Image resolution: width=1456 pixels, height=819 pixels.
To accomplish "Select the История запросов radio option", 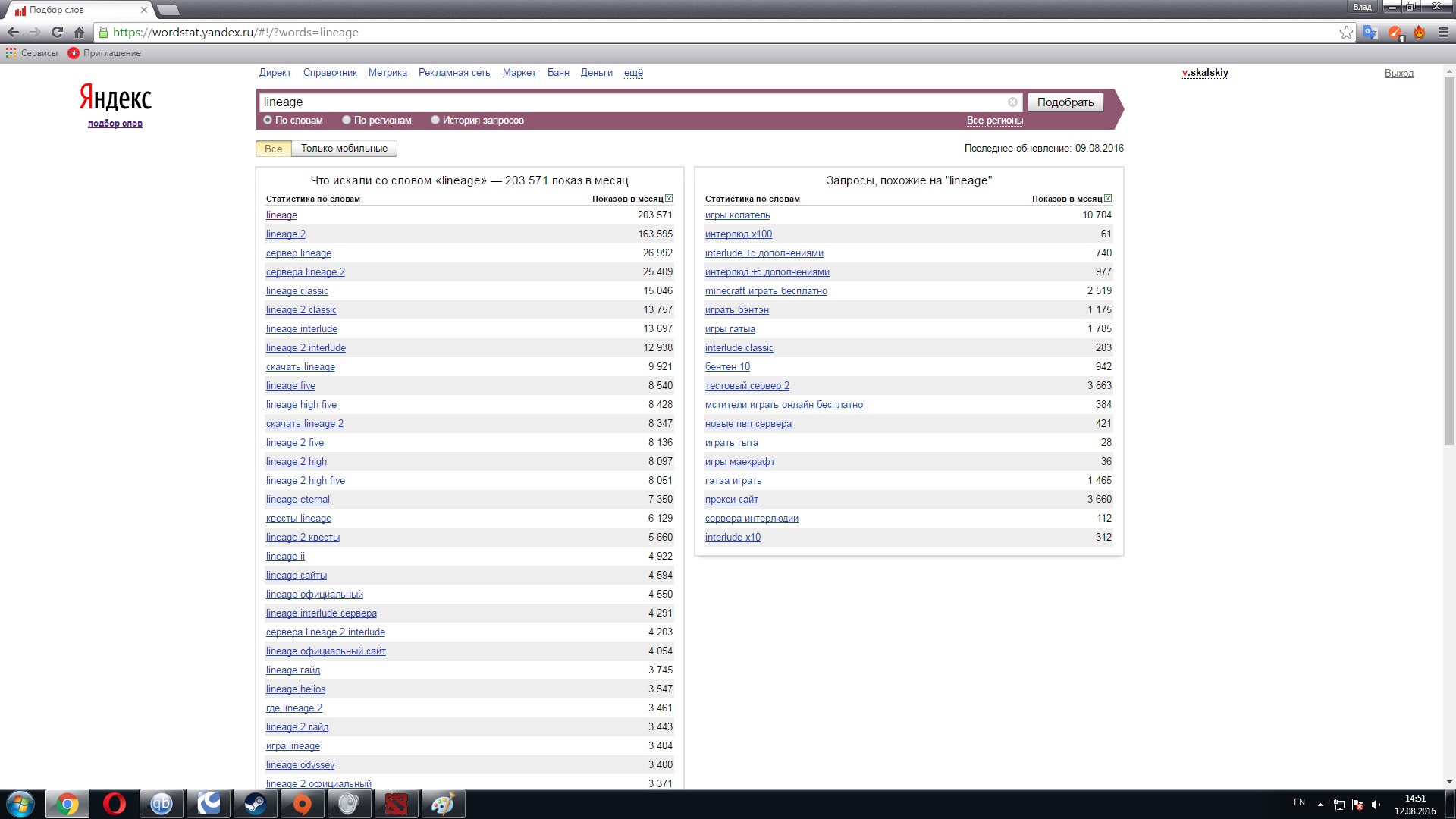I will click(x=435, y=120).
